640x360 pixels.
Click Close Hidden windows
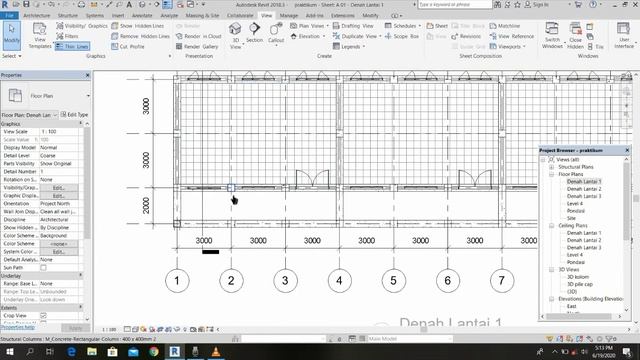click(x=576, y=36)
